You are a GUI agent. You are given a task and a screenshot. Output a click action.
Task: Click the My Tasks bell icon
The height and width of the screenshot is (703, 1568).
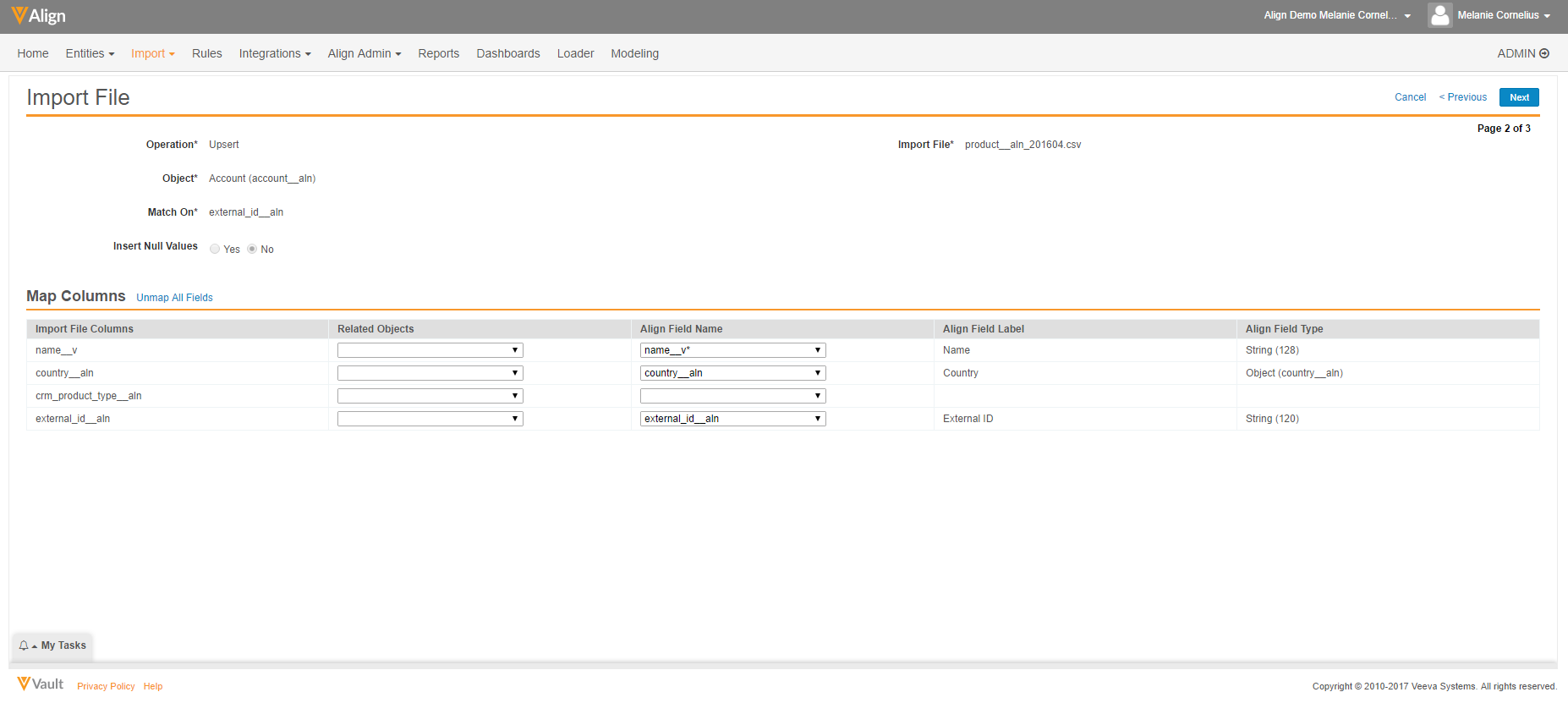tap(24, 645)
